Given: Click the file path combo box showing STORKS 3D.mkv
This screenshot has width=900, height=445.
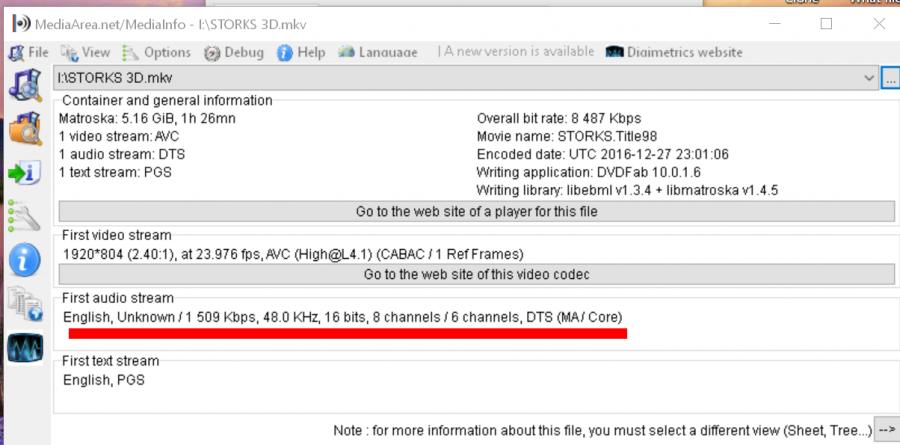Looking at the screenshot, I should click(465, 78).
